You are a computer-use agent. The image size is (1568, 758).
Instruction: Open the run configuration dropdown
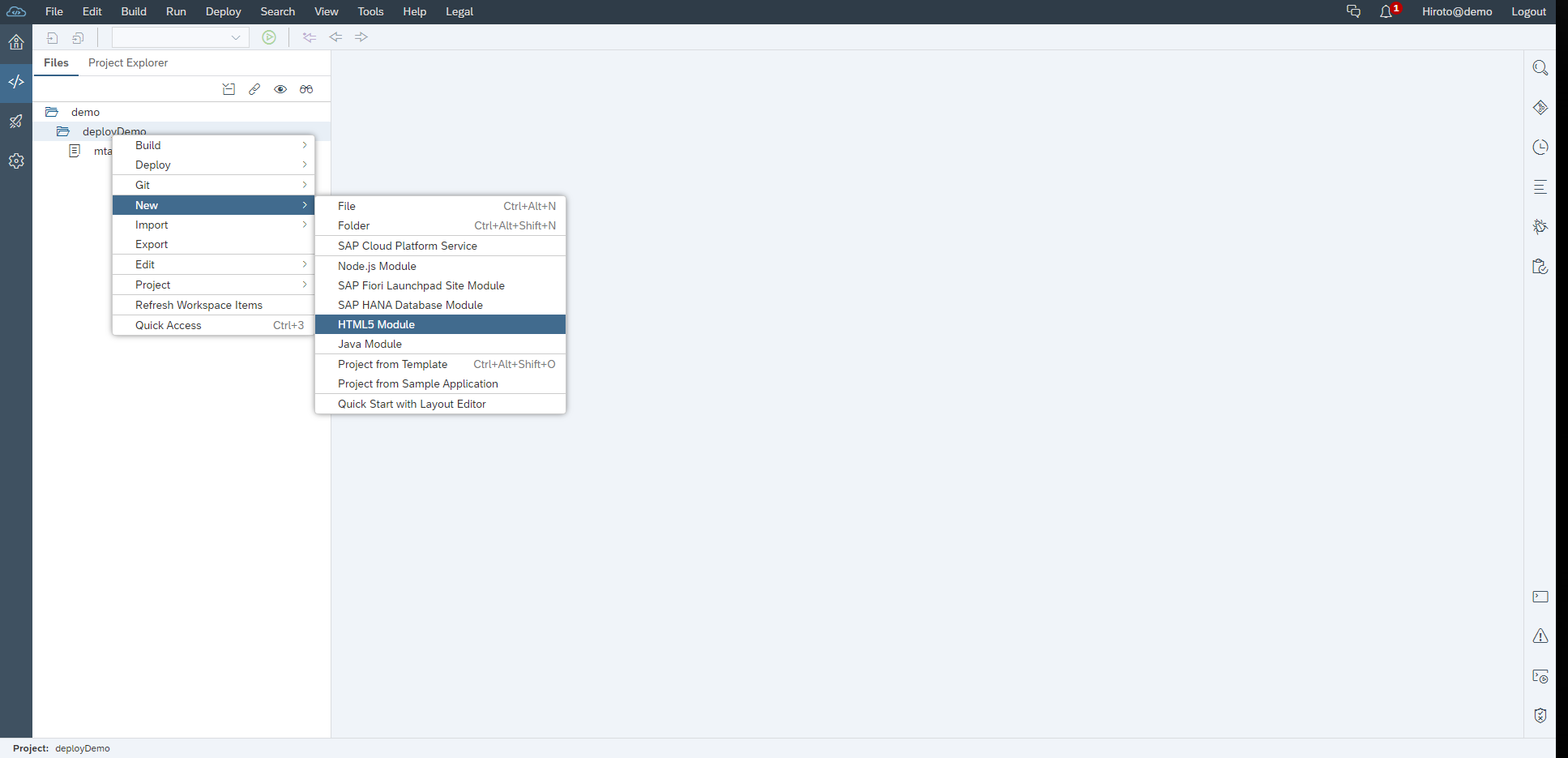(x=181, y=37)
